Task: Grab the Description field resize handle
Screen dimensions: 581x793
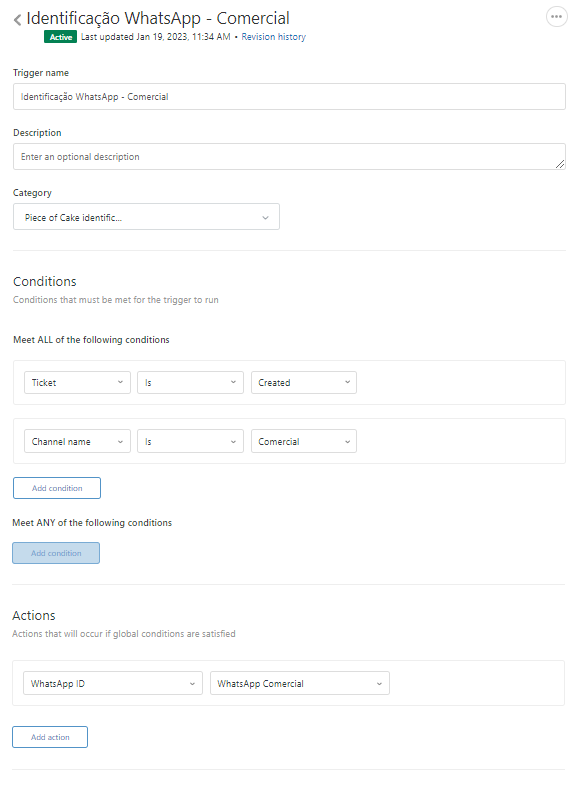Action: point(560,164)
